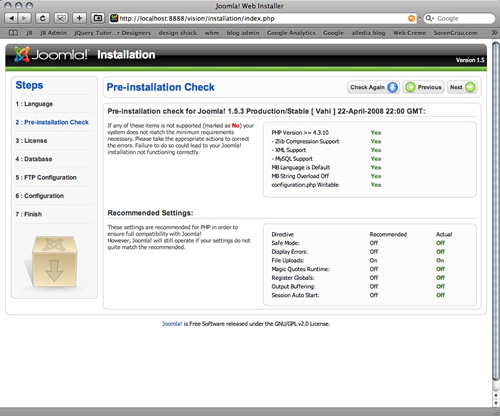Click the 'MB String Overload Off' text

click(300, 176)
